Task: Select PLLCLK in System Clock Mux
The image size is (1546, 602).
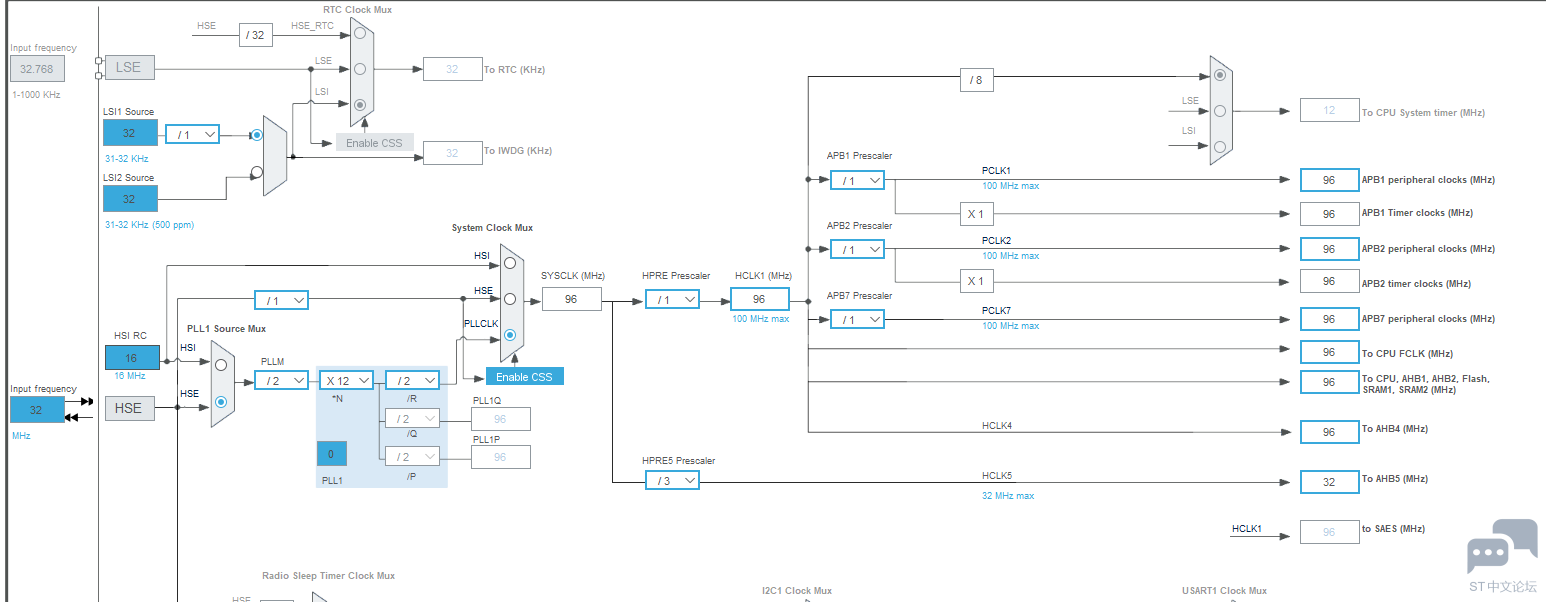Action: (x=510, y=335)
